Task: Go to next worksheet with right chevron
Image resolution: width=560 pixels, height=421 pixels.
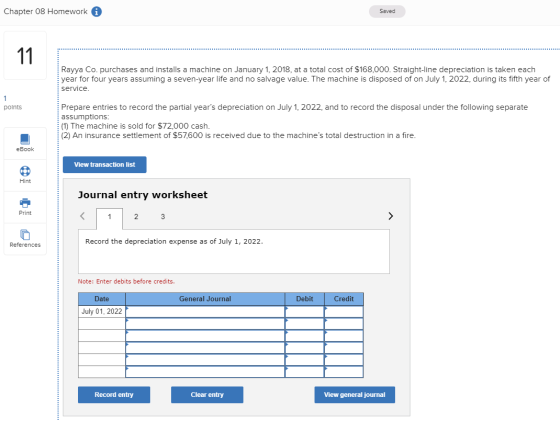Action: click(390, 216)
